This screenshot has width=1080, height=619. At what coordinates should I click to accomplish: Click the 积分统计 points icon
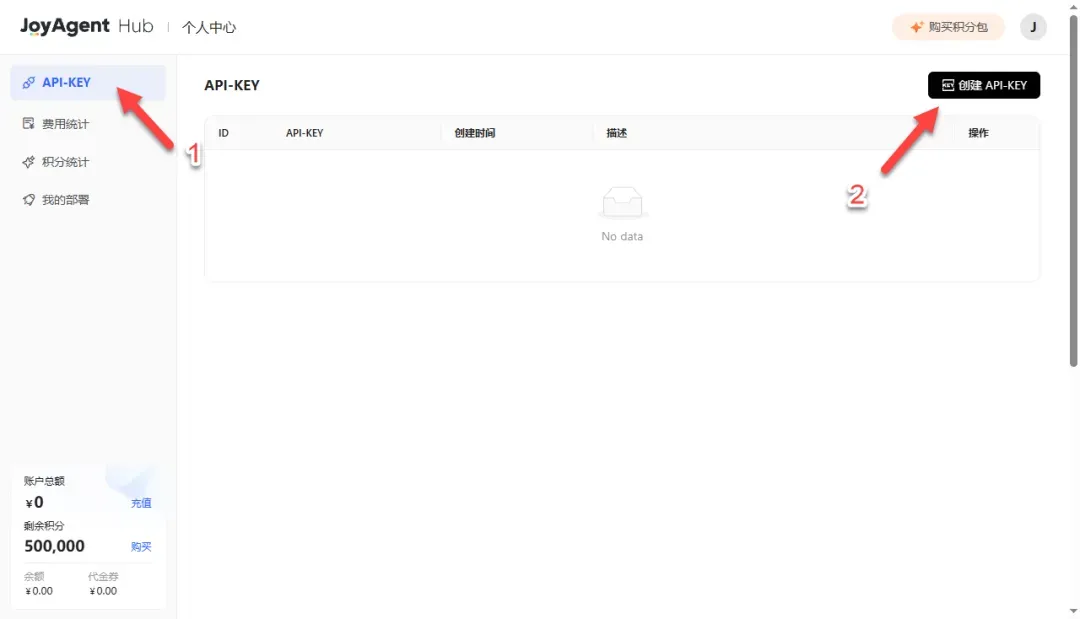click(28, 162)
